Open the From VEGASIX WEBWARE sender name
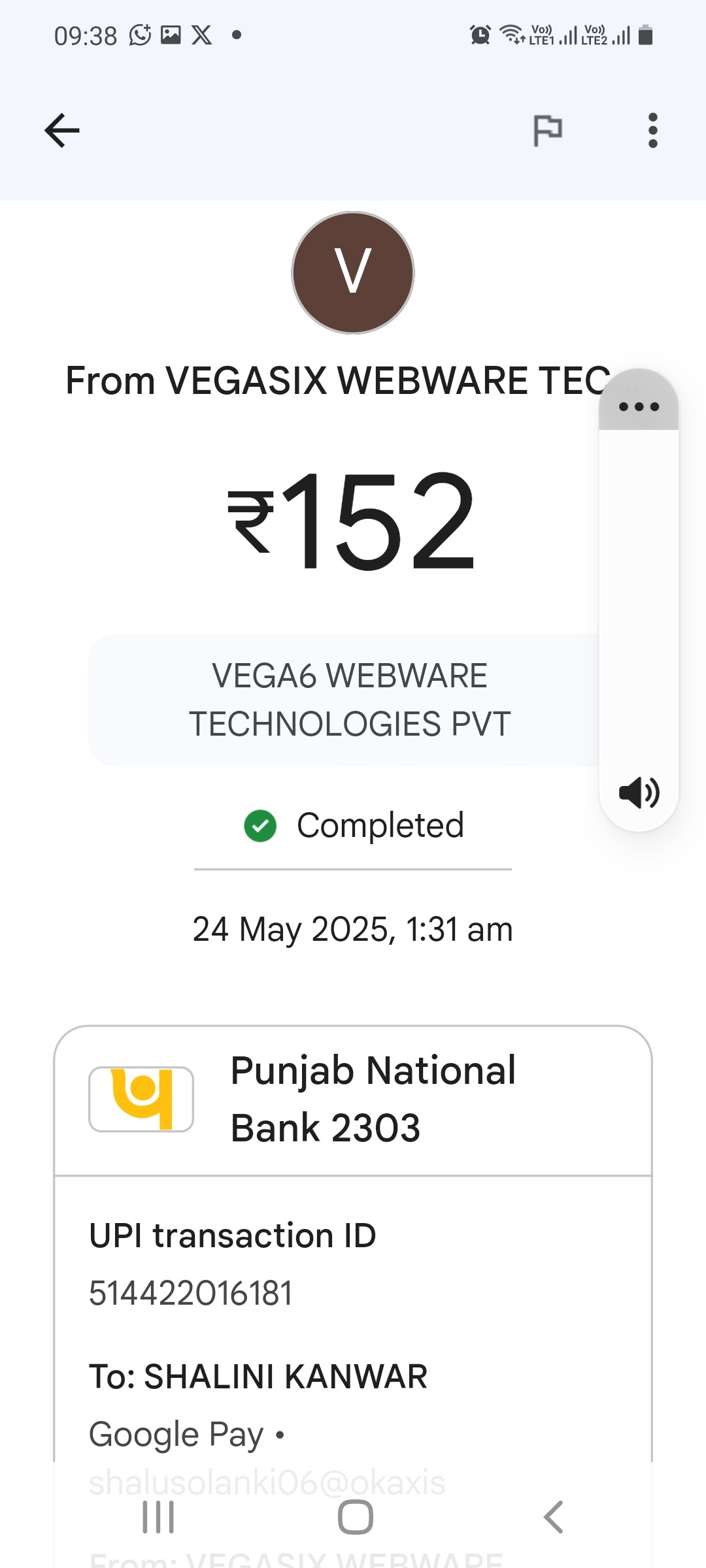 pos(338,380)
